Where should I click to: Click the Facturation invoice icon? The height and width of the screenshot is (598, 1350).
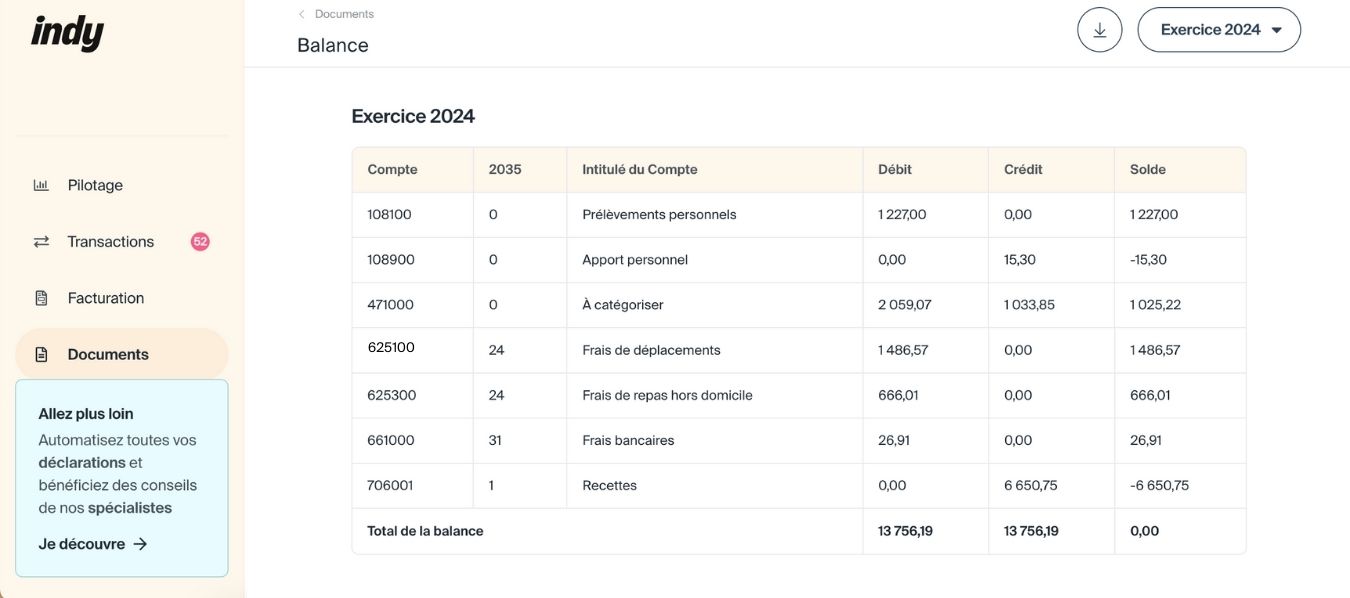click(x=41, y=298)
